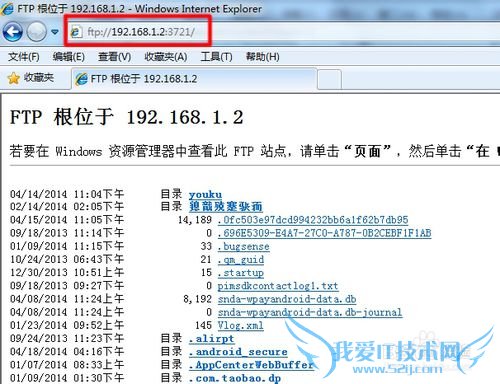
Task: Open the .qm_guid file link
Action: click(x=241, y=260)
